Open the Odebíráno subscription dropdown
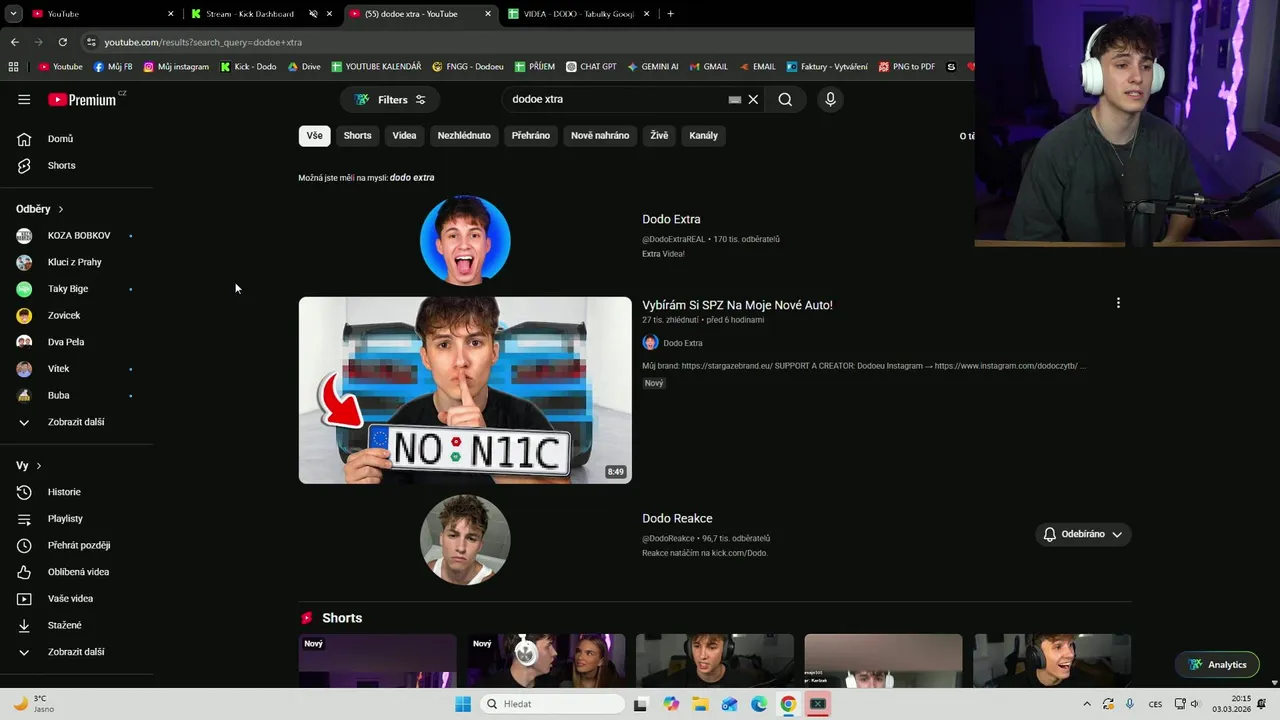 [x=1083, y=534]
